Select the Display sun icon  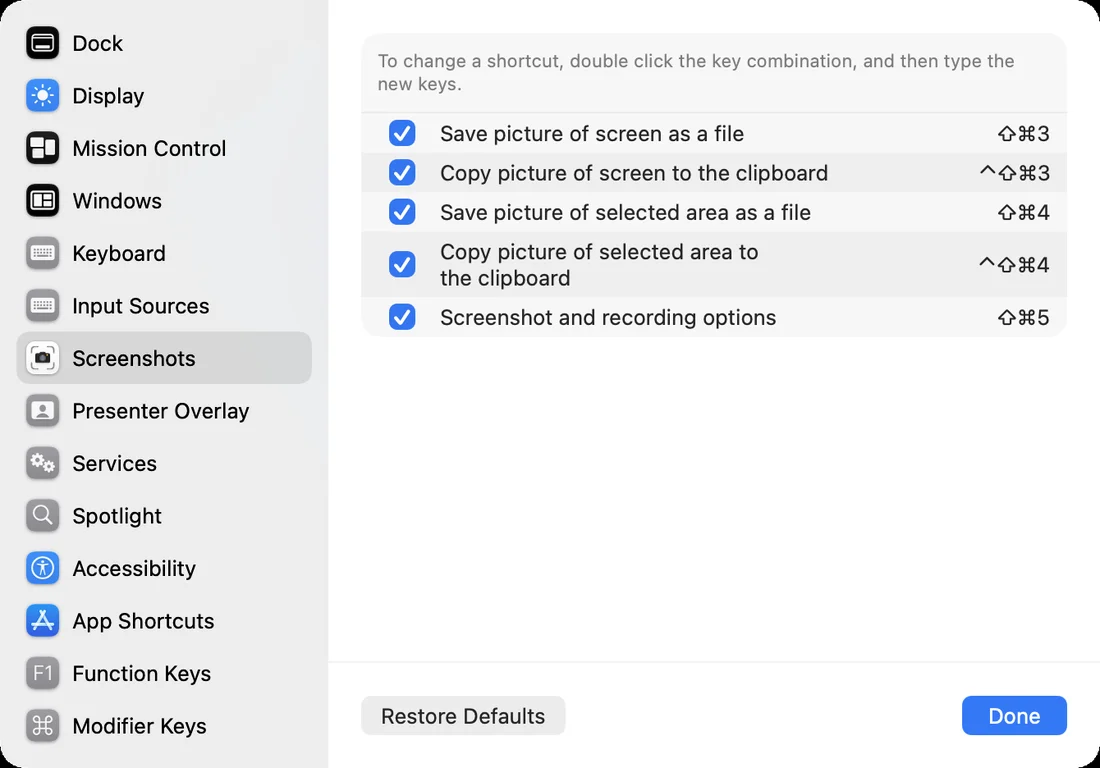[x=43, y=95]
